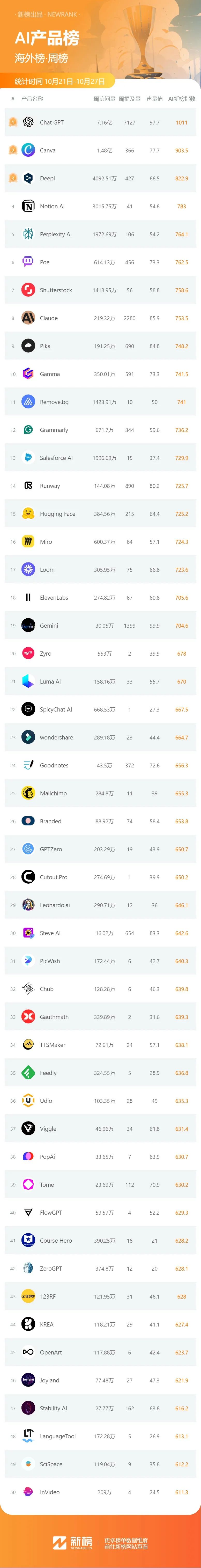Select the ElevenLabs pause-bar icon
201x1568 pixels.
28,598
